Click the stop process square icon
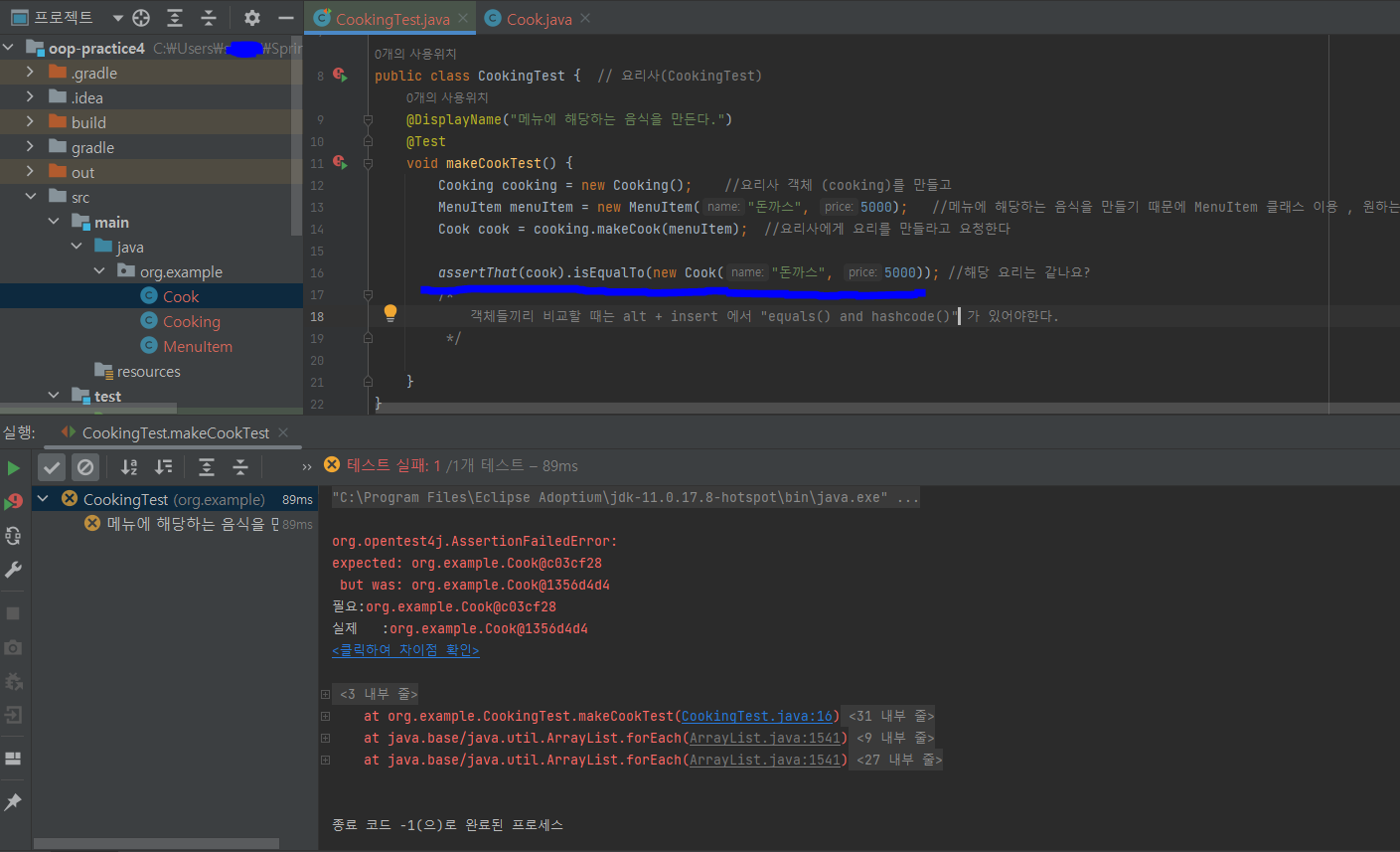Viewport: 1400px width, 852px height. (13, 613)
